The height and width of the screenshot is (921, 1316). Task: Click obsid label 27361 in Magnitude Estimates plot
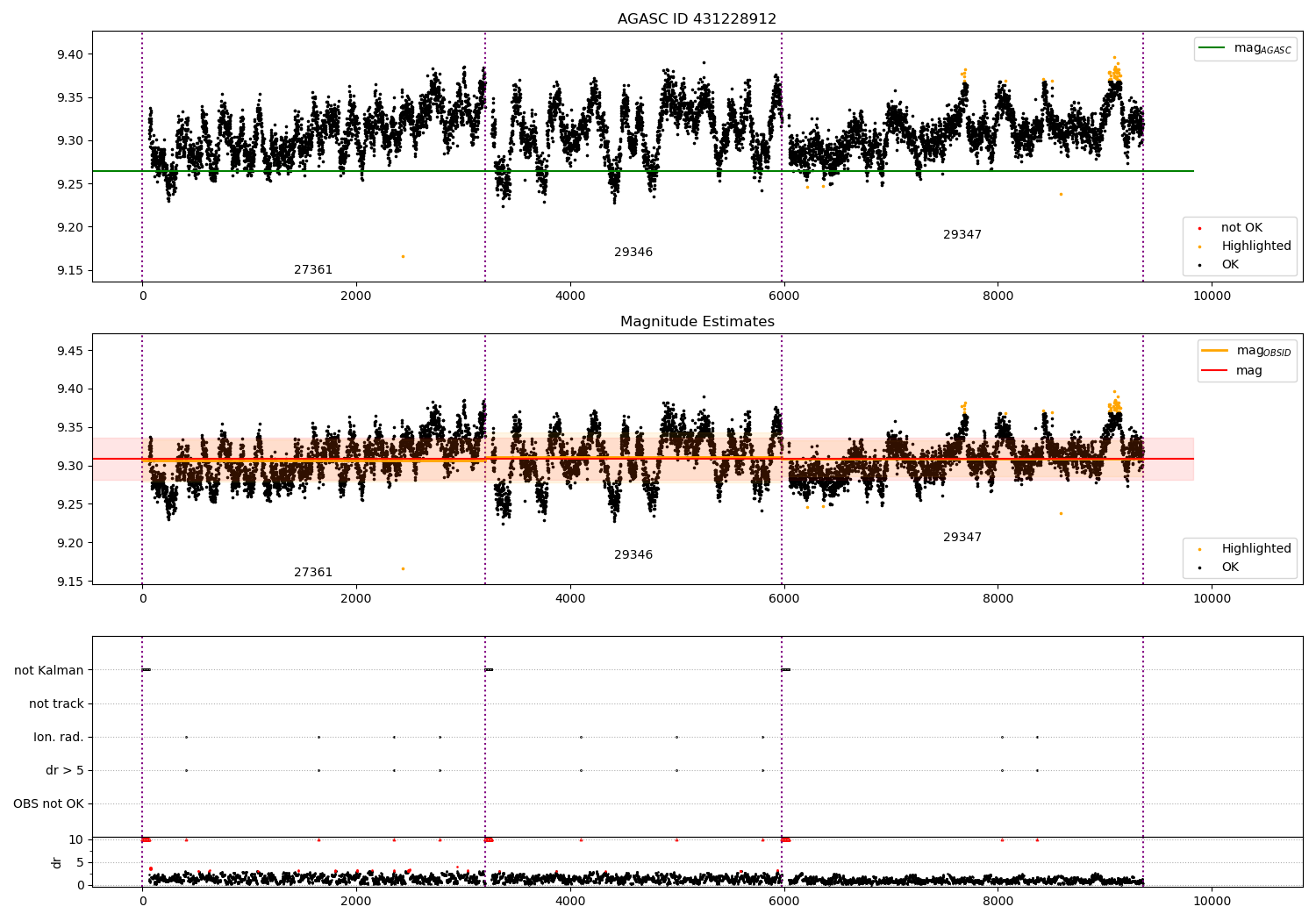pos(313,573)
